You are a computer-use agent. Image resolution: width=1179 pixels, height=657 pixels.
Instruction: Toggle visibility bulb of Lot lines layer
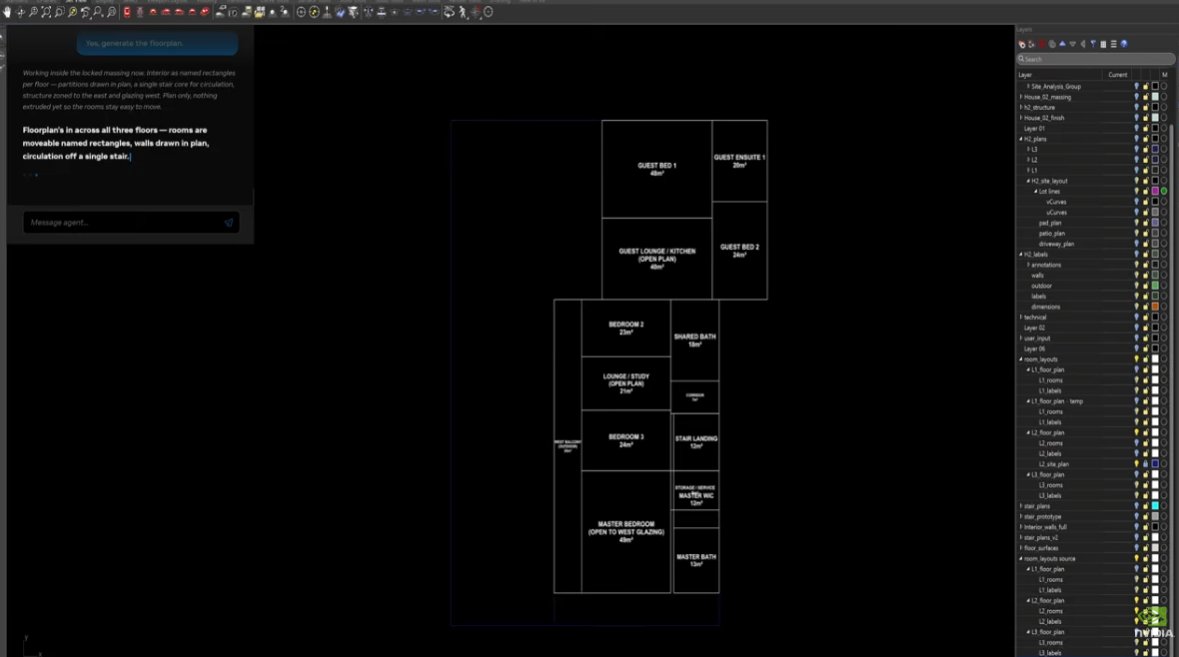pos(1136,192)
